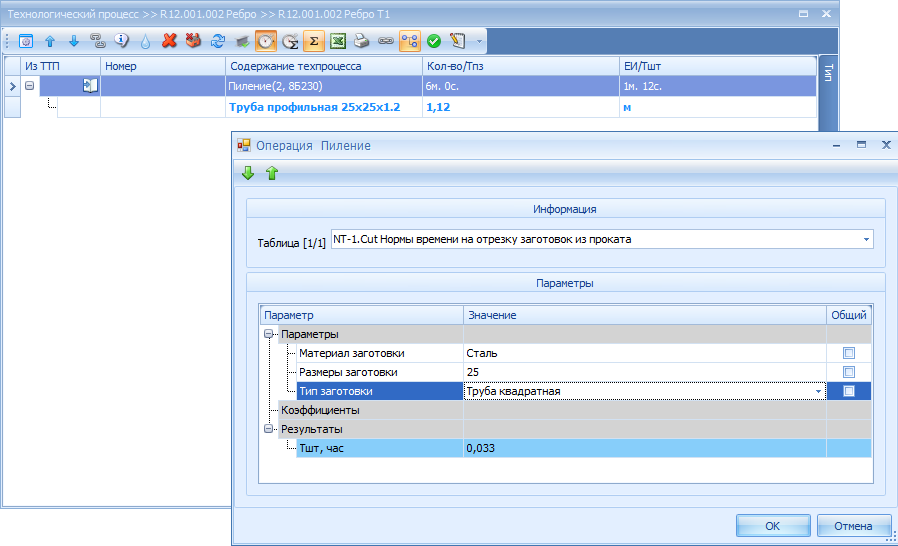Screen dimensions: 898x546
Task: Collapse the Параметры tree node
Action: pos(268,334)
